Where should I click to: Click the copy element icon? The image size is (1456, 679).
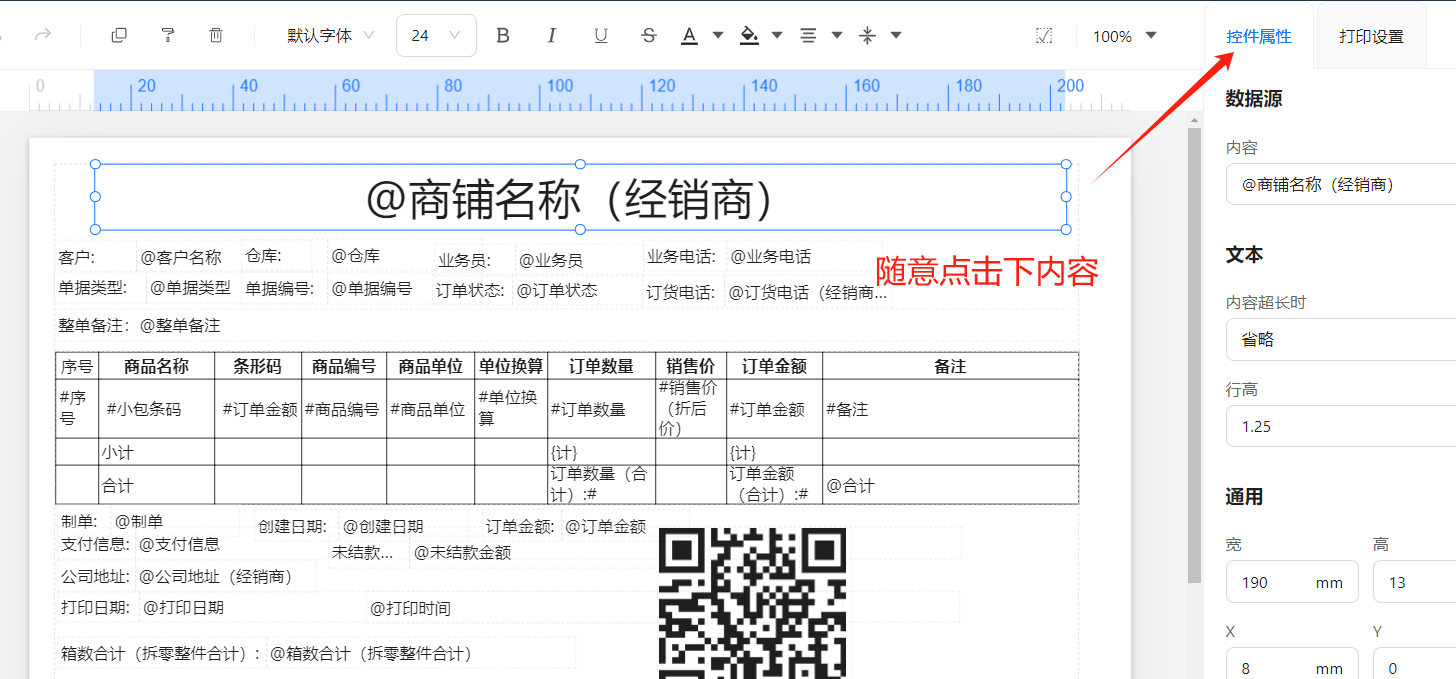[119, 35]
